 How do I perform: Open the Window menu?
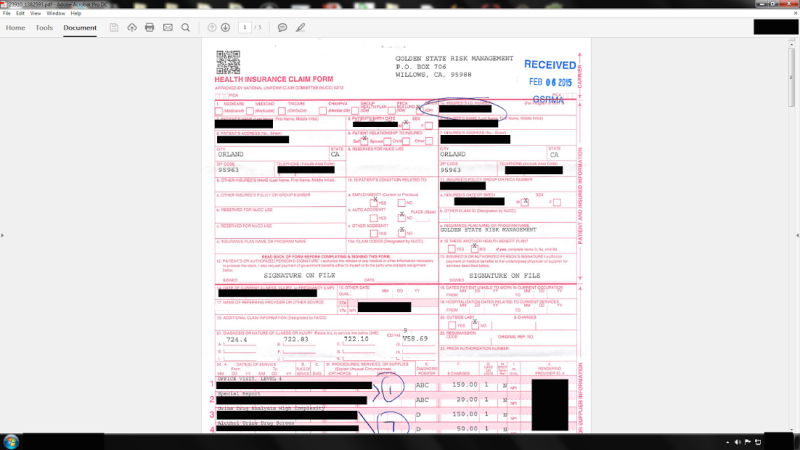click(53, 13)
